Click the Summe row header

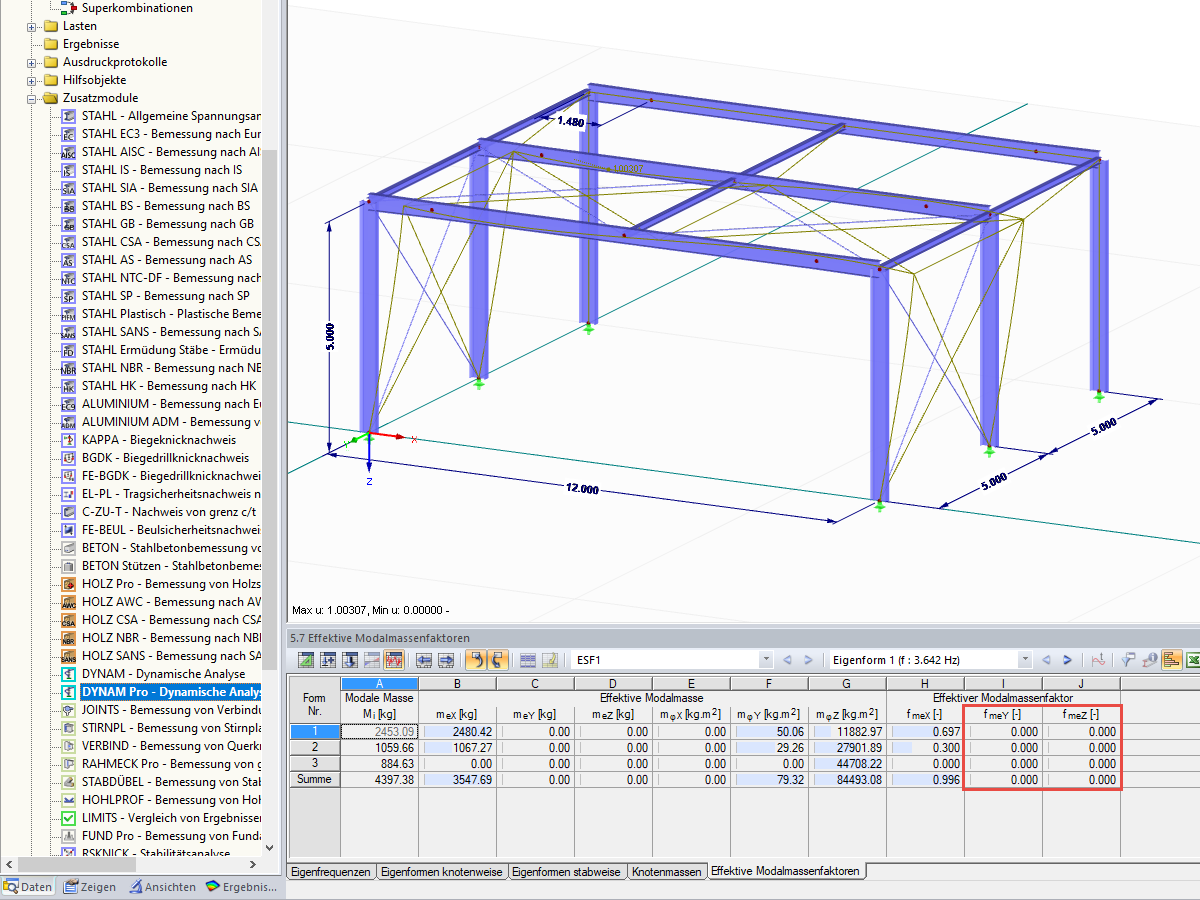(315, 779)
